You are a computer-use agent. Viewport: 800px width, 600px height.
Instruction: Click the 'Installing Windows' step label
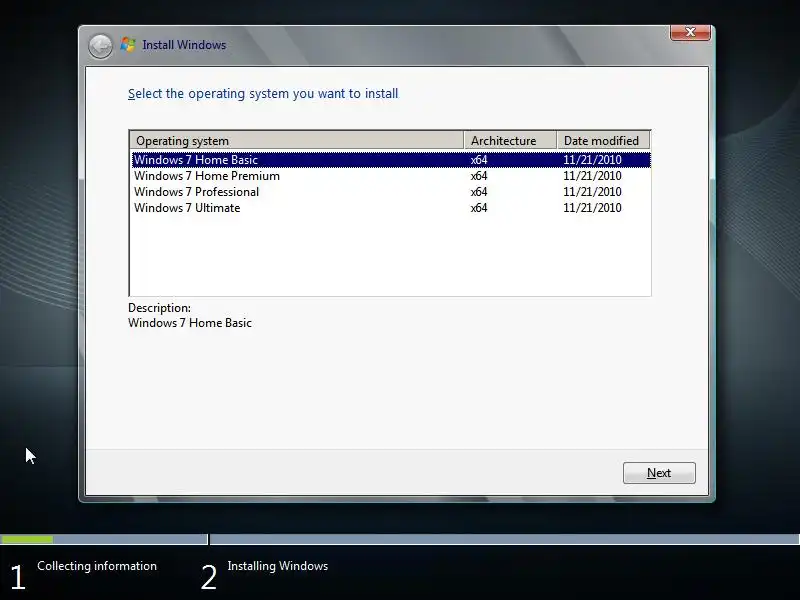pos(278,566)
